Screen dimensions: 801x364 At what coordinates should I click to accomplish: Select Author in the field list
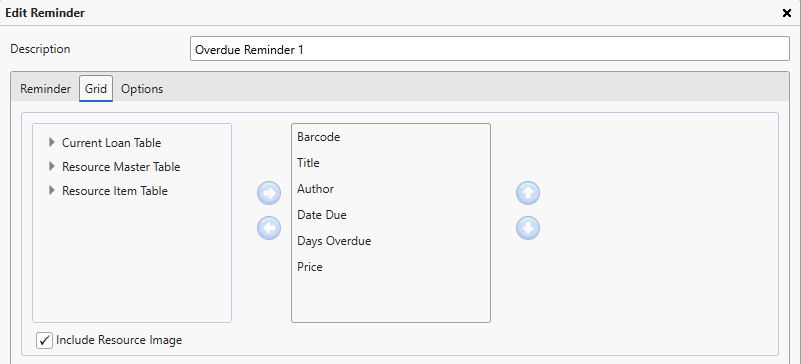(391, 189)
